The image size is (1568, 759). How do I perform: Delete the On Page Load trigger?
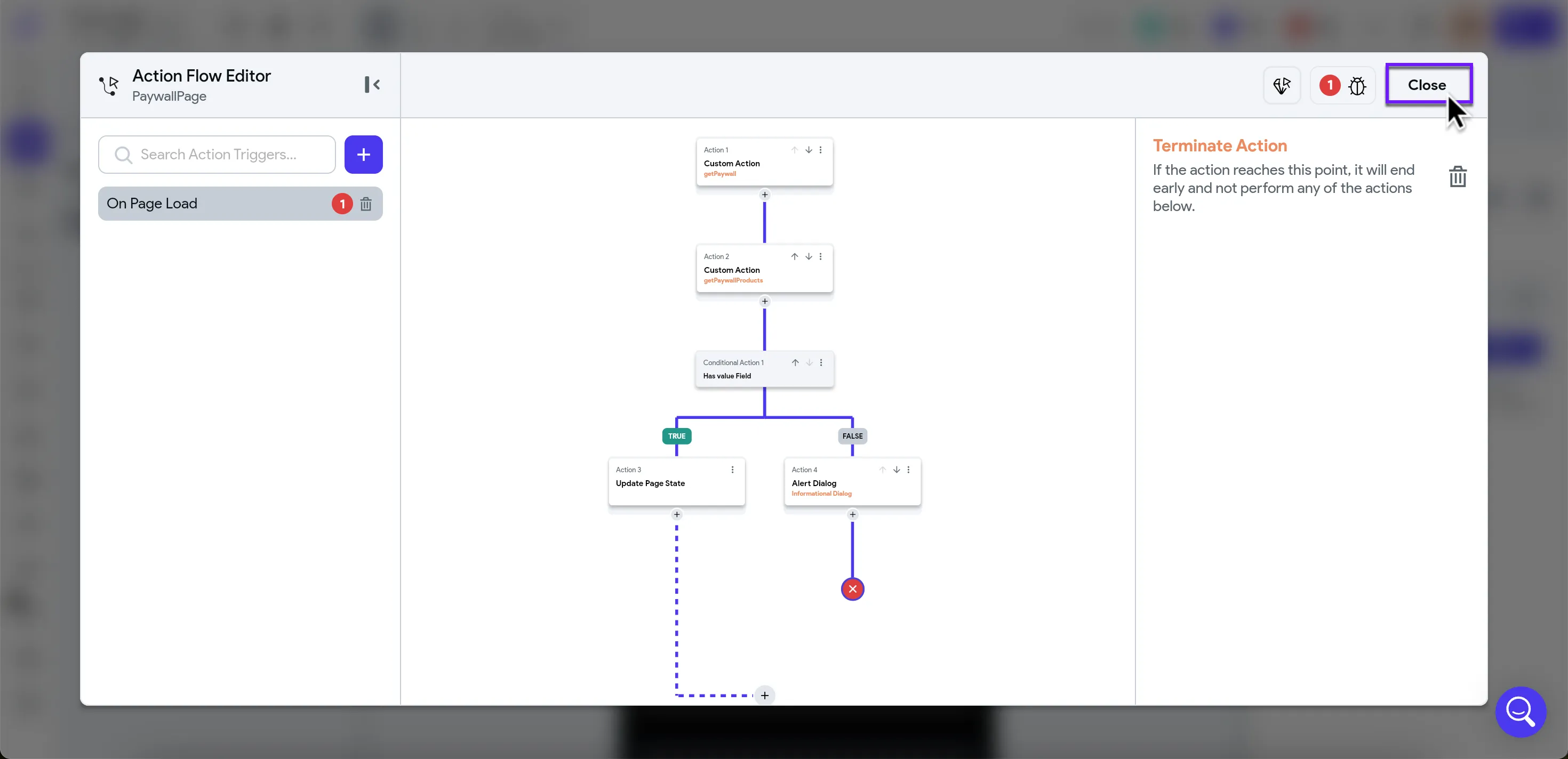coord(366,204)
